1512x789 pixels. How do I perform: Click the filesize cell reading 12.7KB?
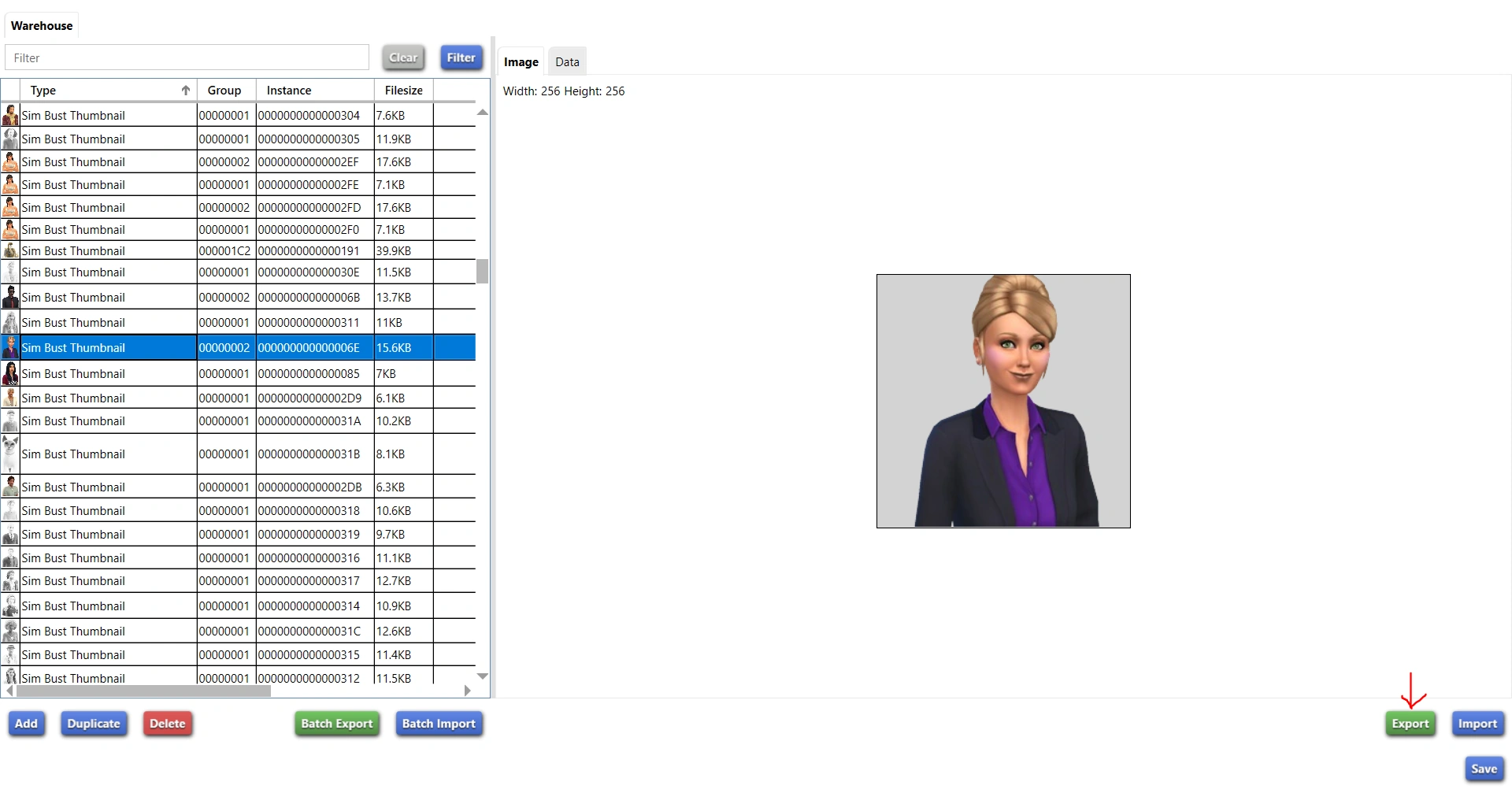click(404, 580)
